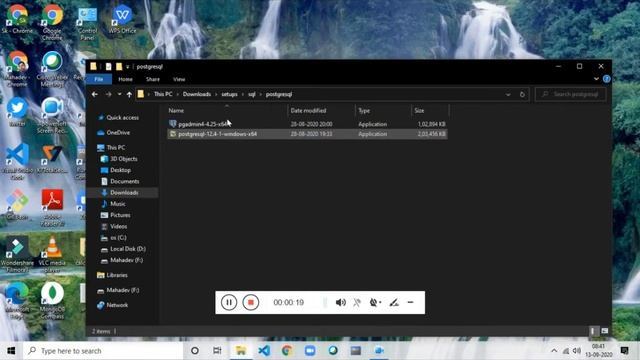Open Videos in the navigation pane
Image resolution: width=640 pixels, height=360 pixels.
click(118, 226)
